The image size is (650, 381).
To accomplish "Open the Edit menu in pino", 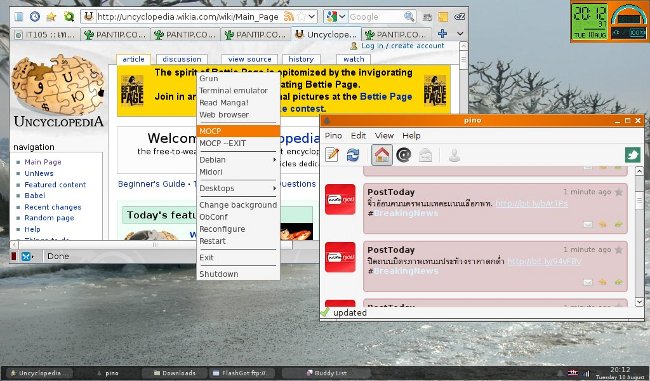I will coord(358,136).
